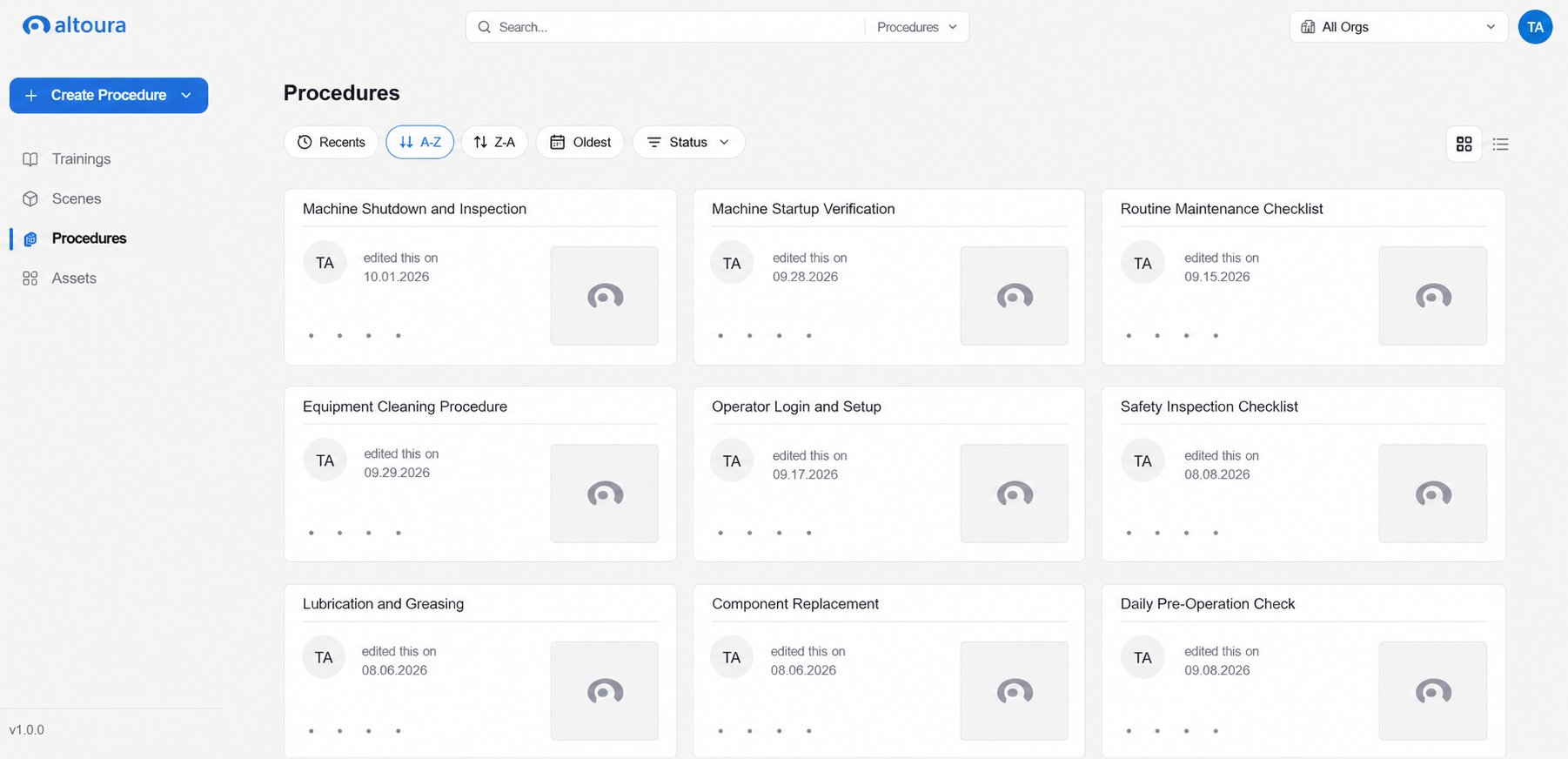This screenshot has width=1568, height=759.
Task: Go to Trainings in sidebar
Action: point(81,159)
